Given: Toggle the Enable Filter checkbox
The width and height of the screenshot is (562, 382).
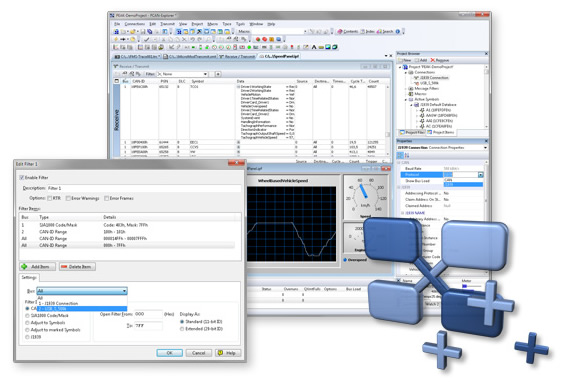Looking at the screenshot, I should 22,177.
